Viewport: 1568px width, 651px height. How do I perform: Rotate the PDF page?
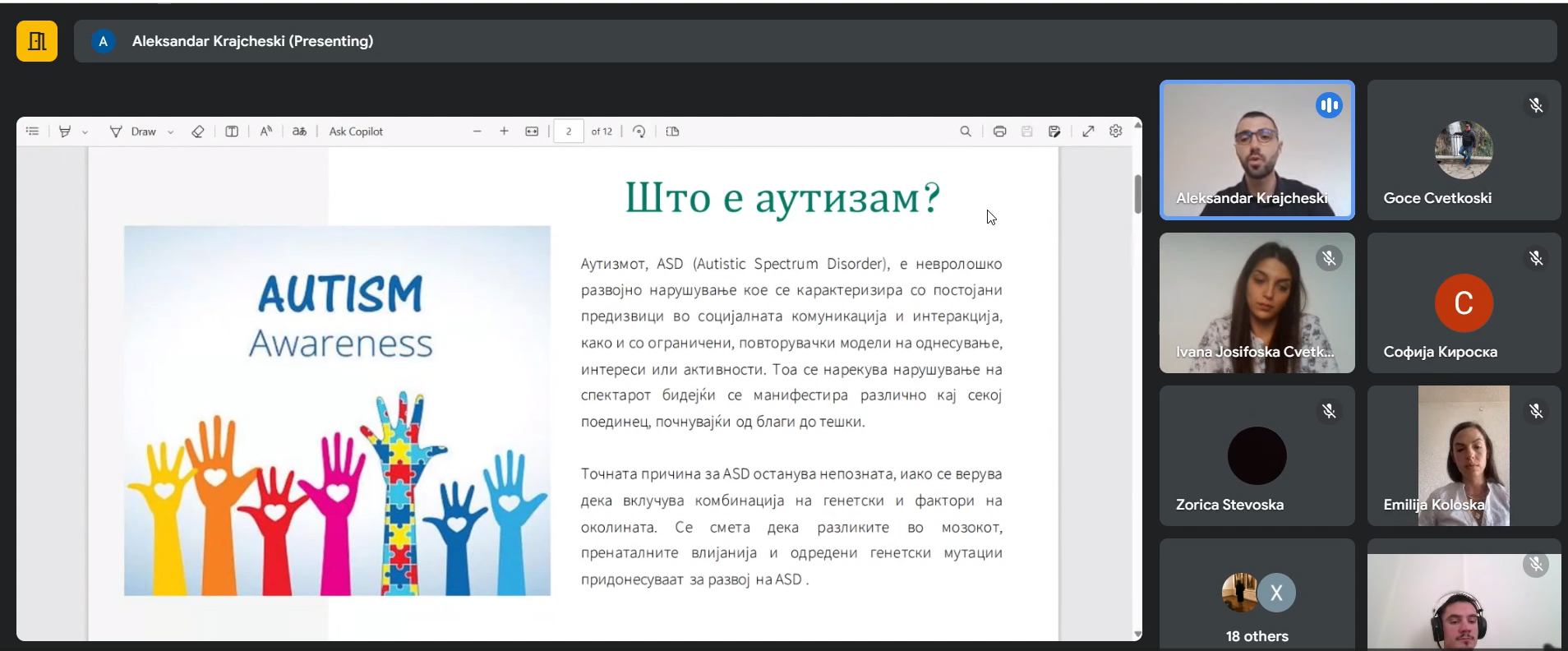639,132
